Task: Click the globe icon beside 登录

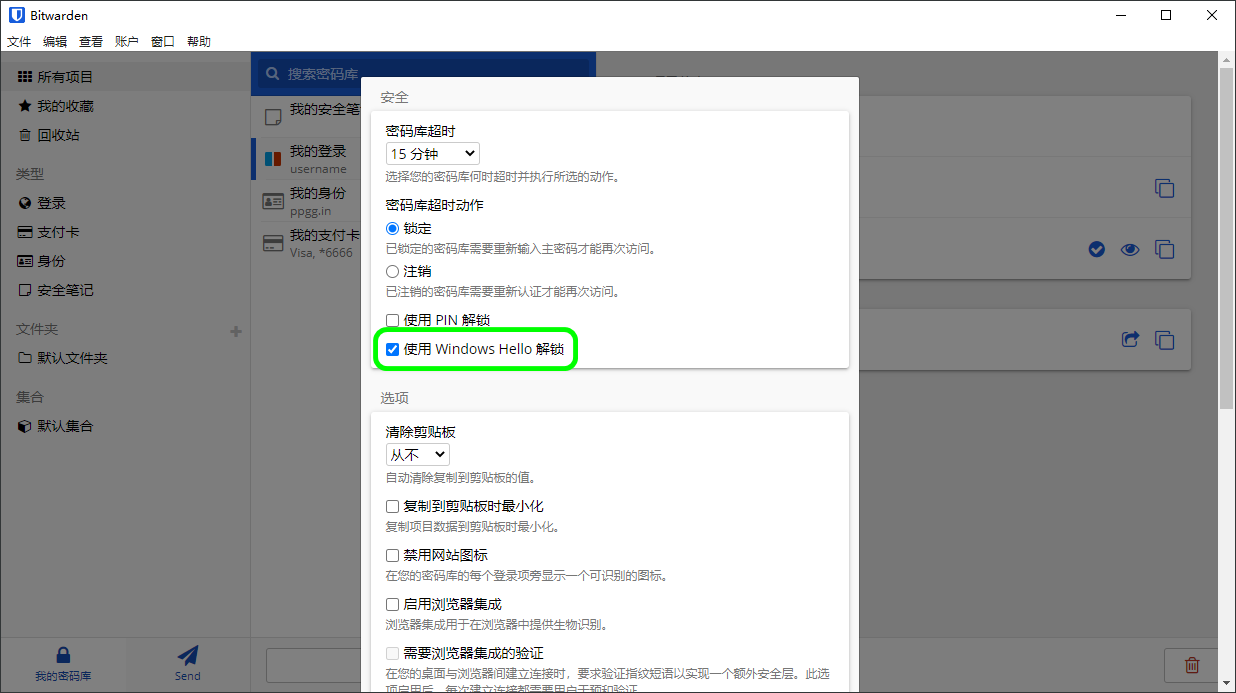Action: [25, 203]
